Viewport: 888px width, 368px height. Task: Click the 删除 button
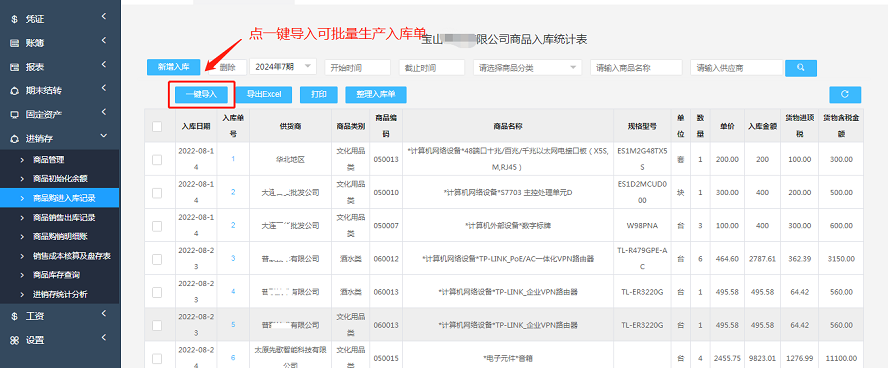tap(227, 67)
